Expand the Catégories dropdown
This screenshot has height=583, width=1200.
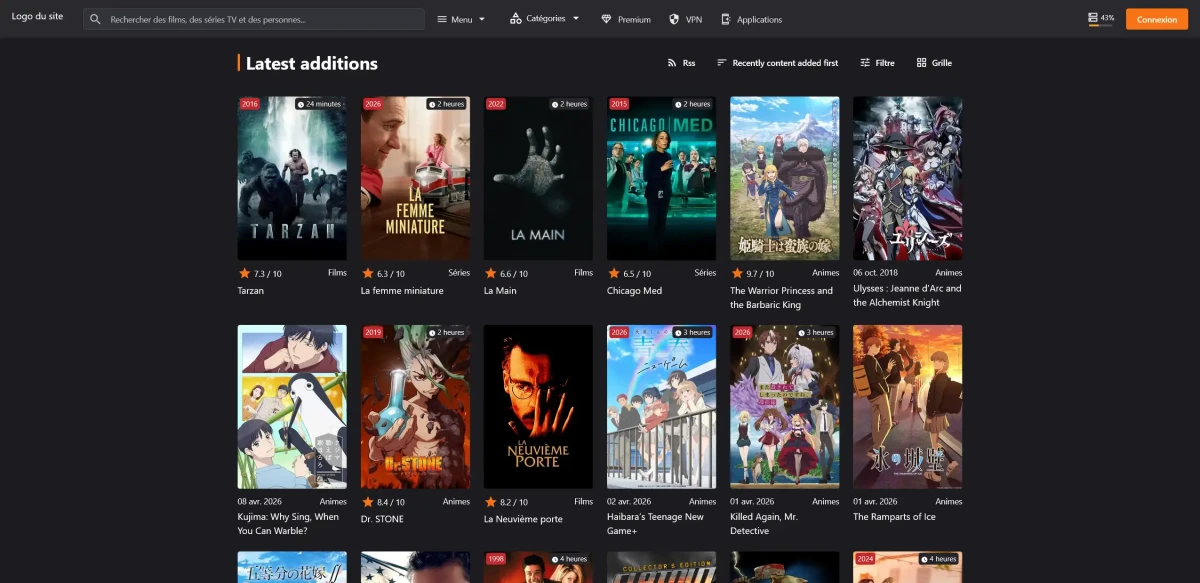(545, 19)
